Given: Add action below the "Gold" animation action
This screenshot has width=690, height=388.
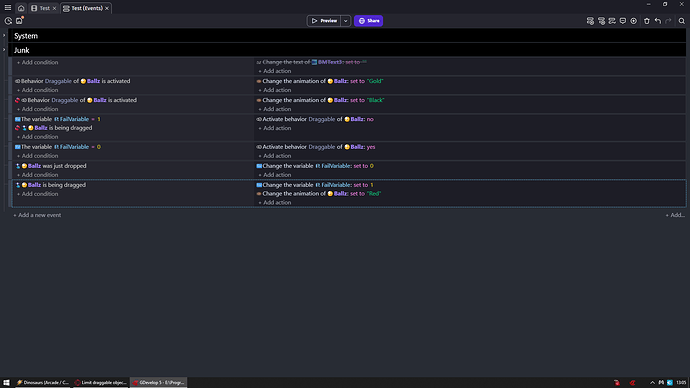Looking at the screenshot, I should click(x=275, y=90).
